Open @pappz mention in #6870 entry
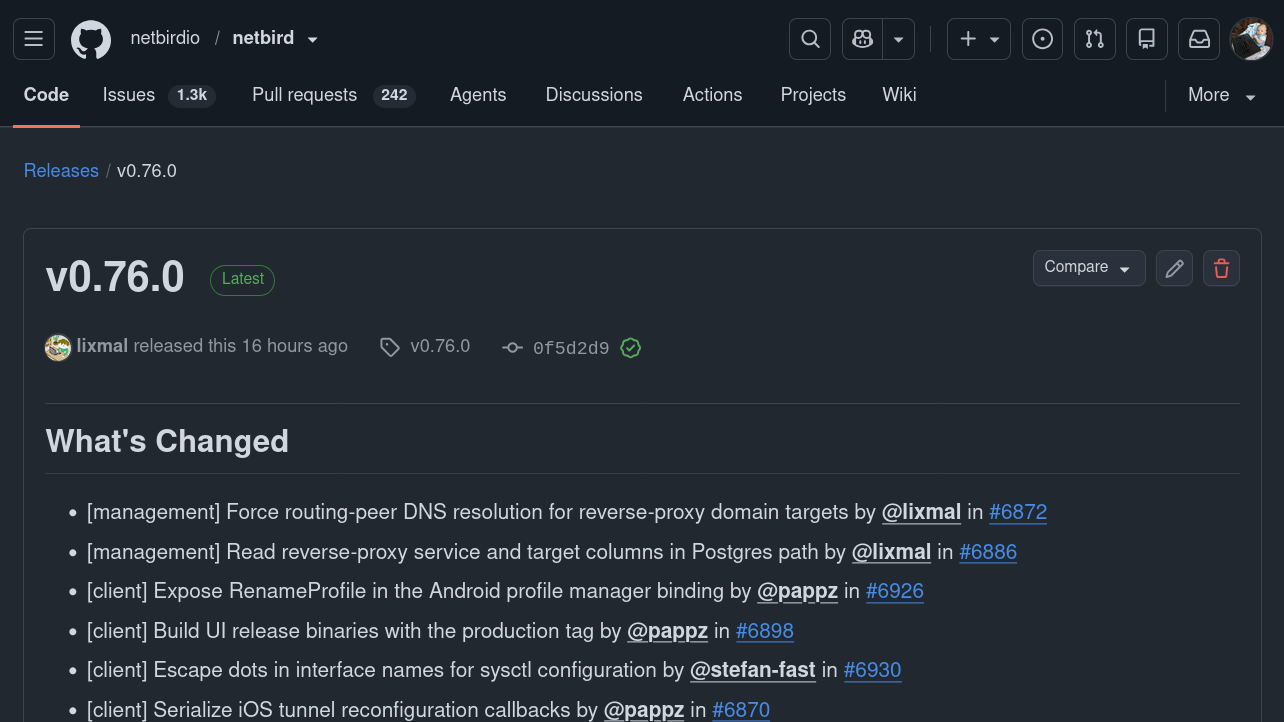Image resolution: width=1284 pixels, height=722 pixels. (x=644, y=710)
